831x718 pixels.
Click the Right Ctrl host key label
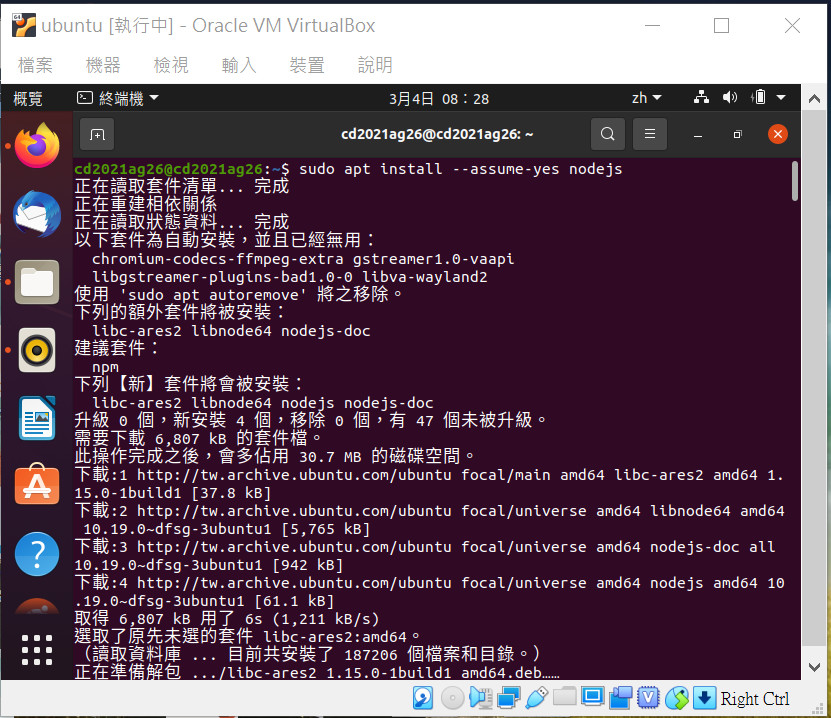(755, 699)
